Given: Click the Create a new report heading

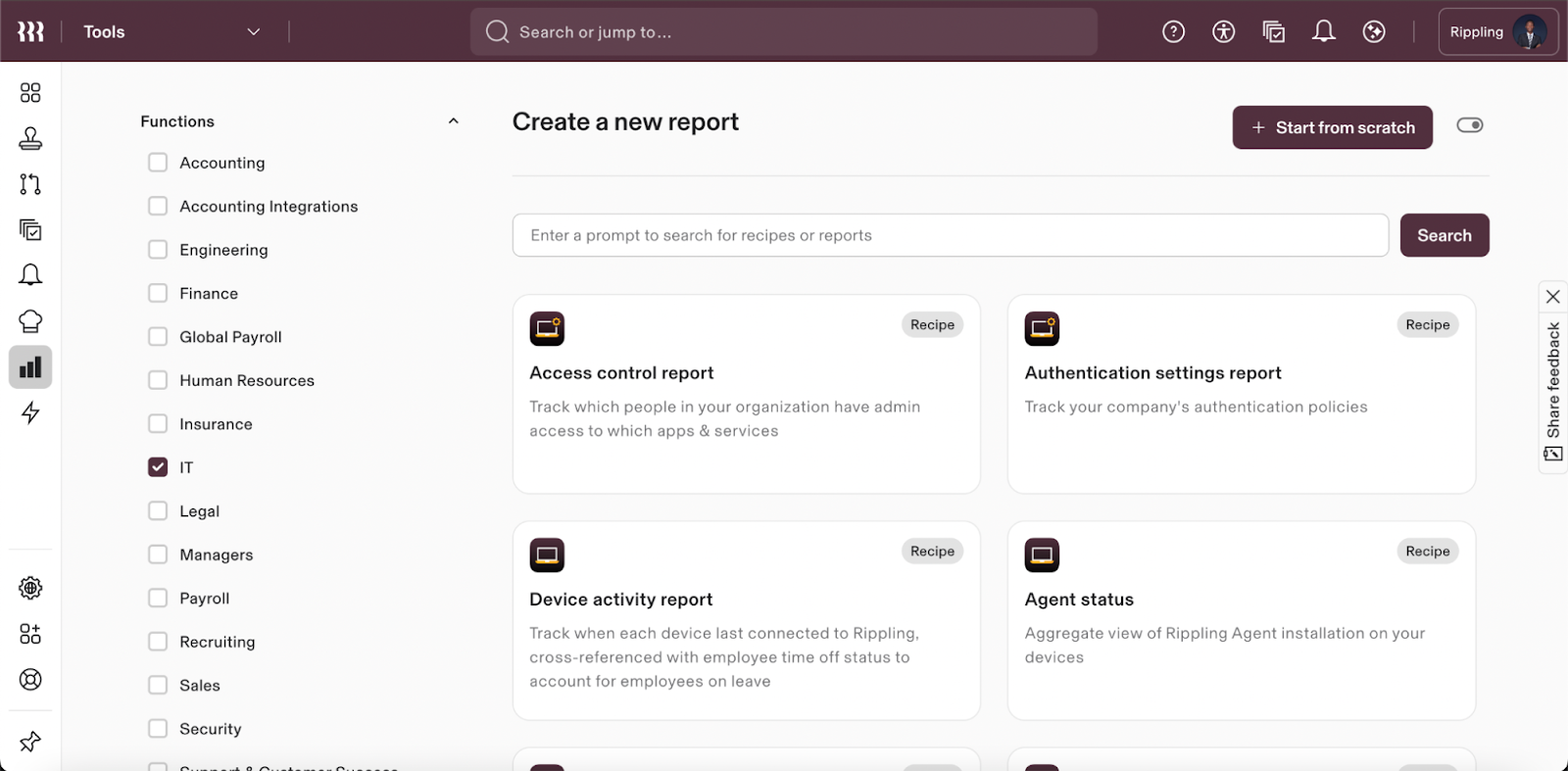Looking at the screenshot, I should click(x=625, y=122).
